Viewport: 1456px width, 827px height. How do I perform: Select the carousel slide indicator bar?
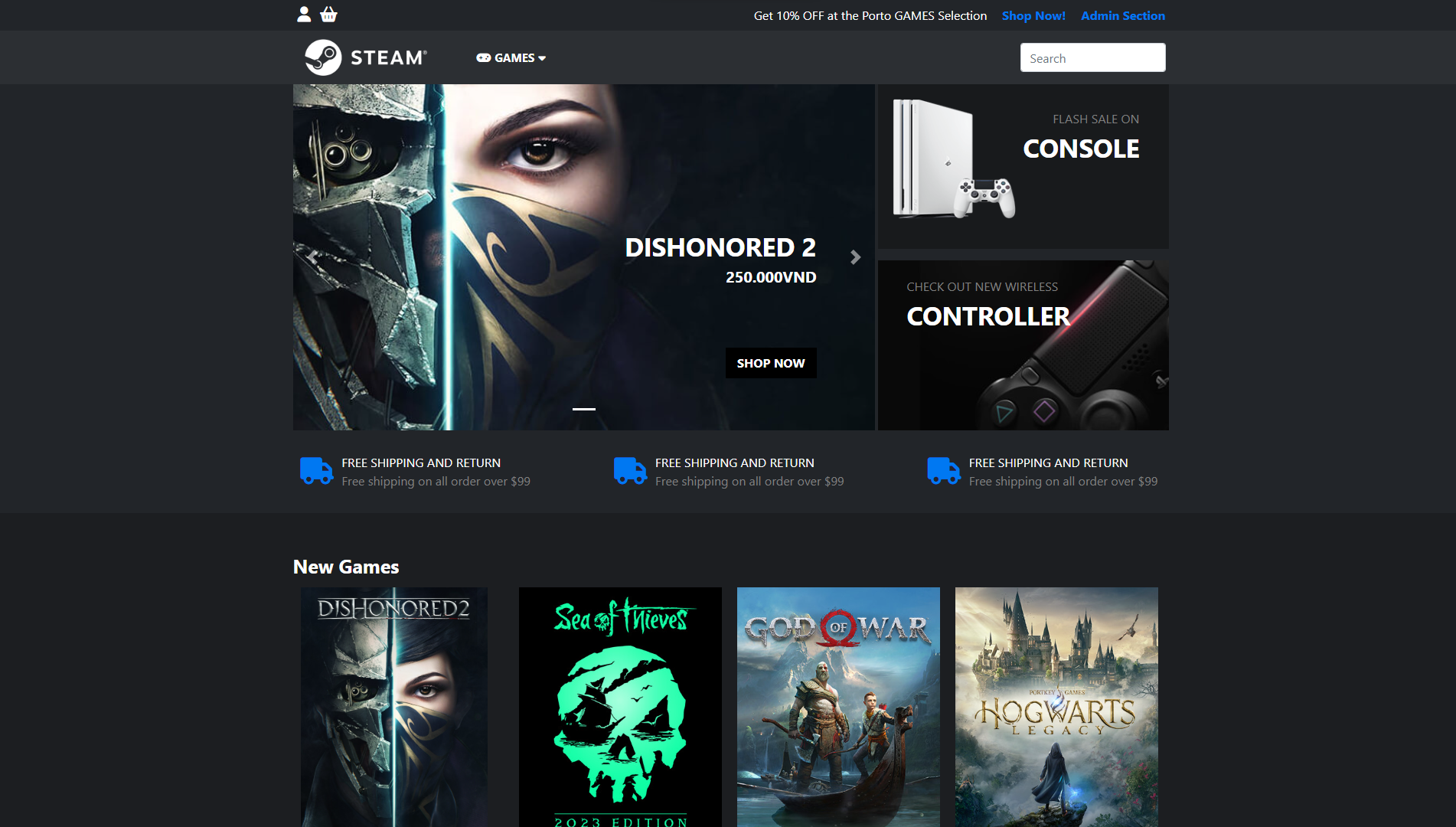coord(583,409)
